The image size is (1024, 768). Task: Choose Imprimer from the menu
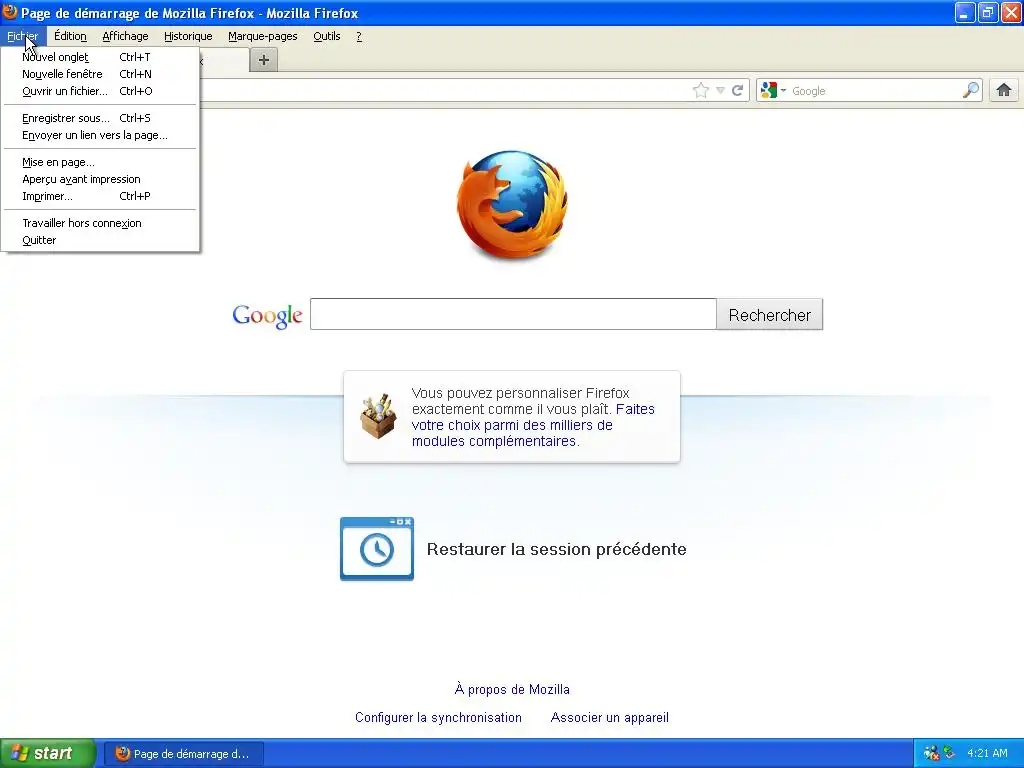pyautogui.click(x=101, y=196)
